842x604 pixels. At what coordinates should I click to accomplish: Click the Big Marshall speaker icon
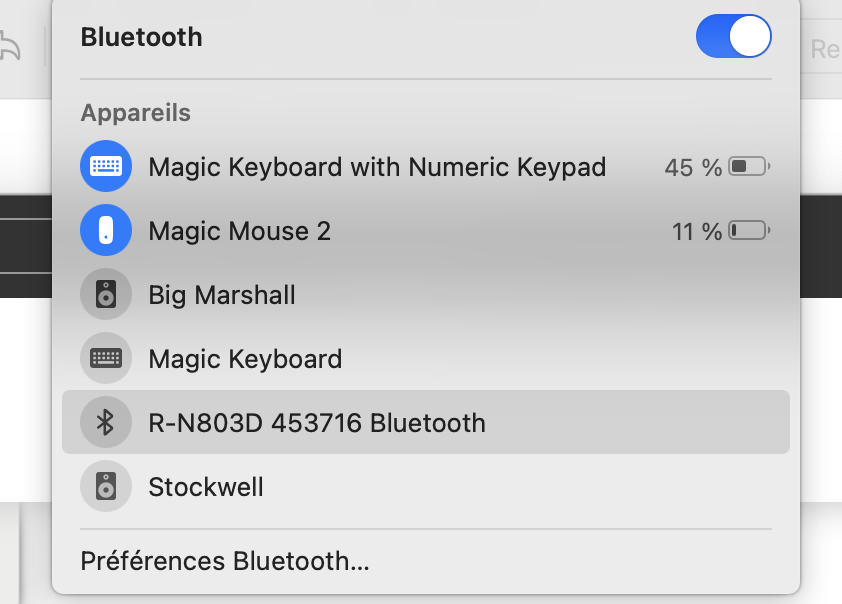[105, 295]
